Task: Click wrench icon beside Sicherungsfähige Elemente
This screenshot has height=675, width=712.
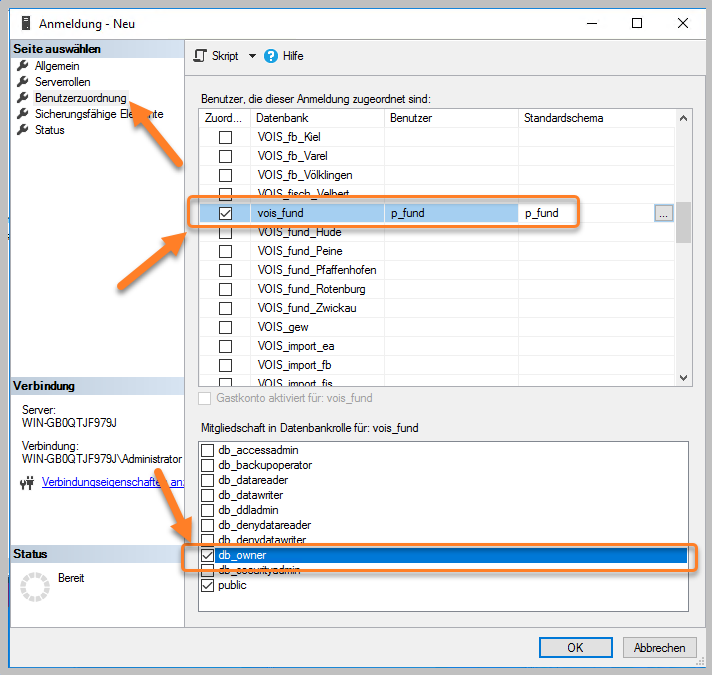Action: click(x=23, y=113)
